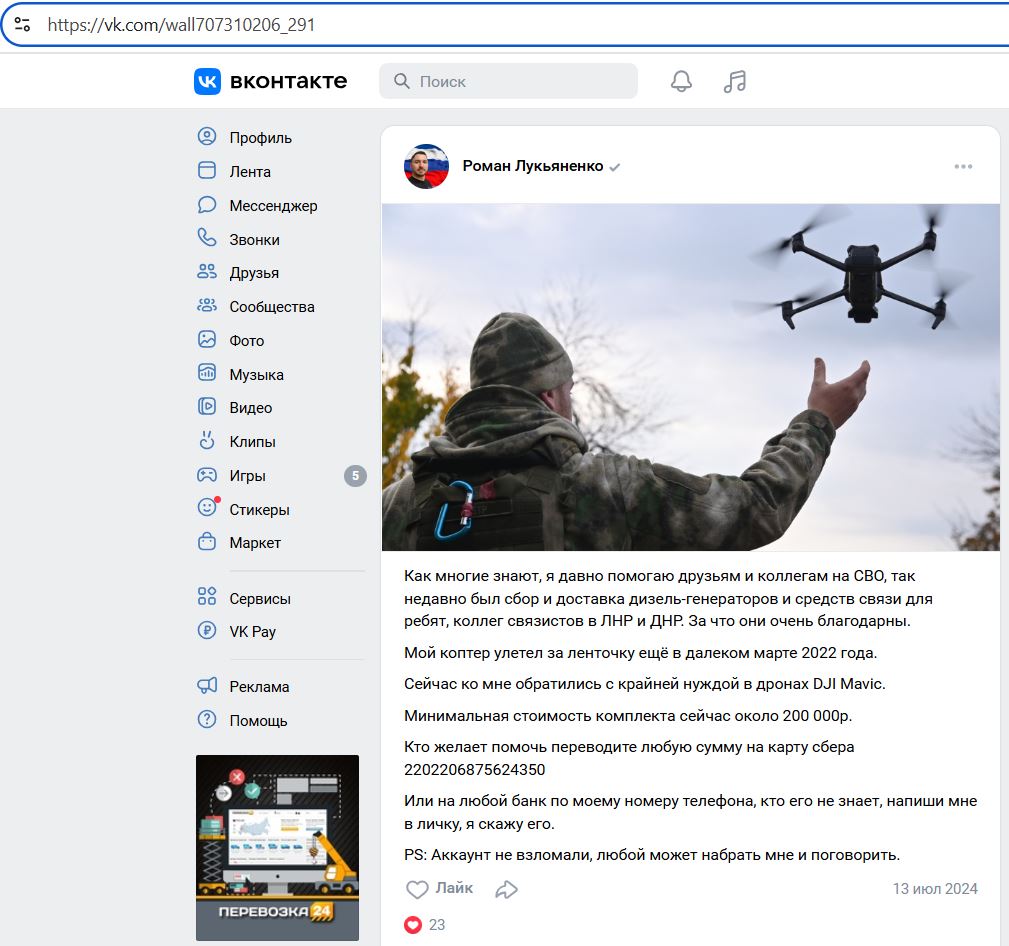This screenshot has width=1009, height=946.
Task: Open the Перевозка 24 ad banner
Action: point(277,848)
